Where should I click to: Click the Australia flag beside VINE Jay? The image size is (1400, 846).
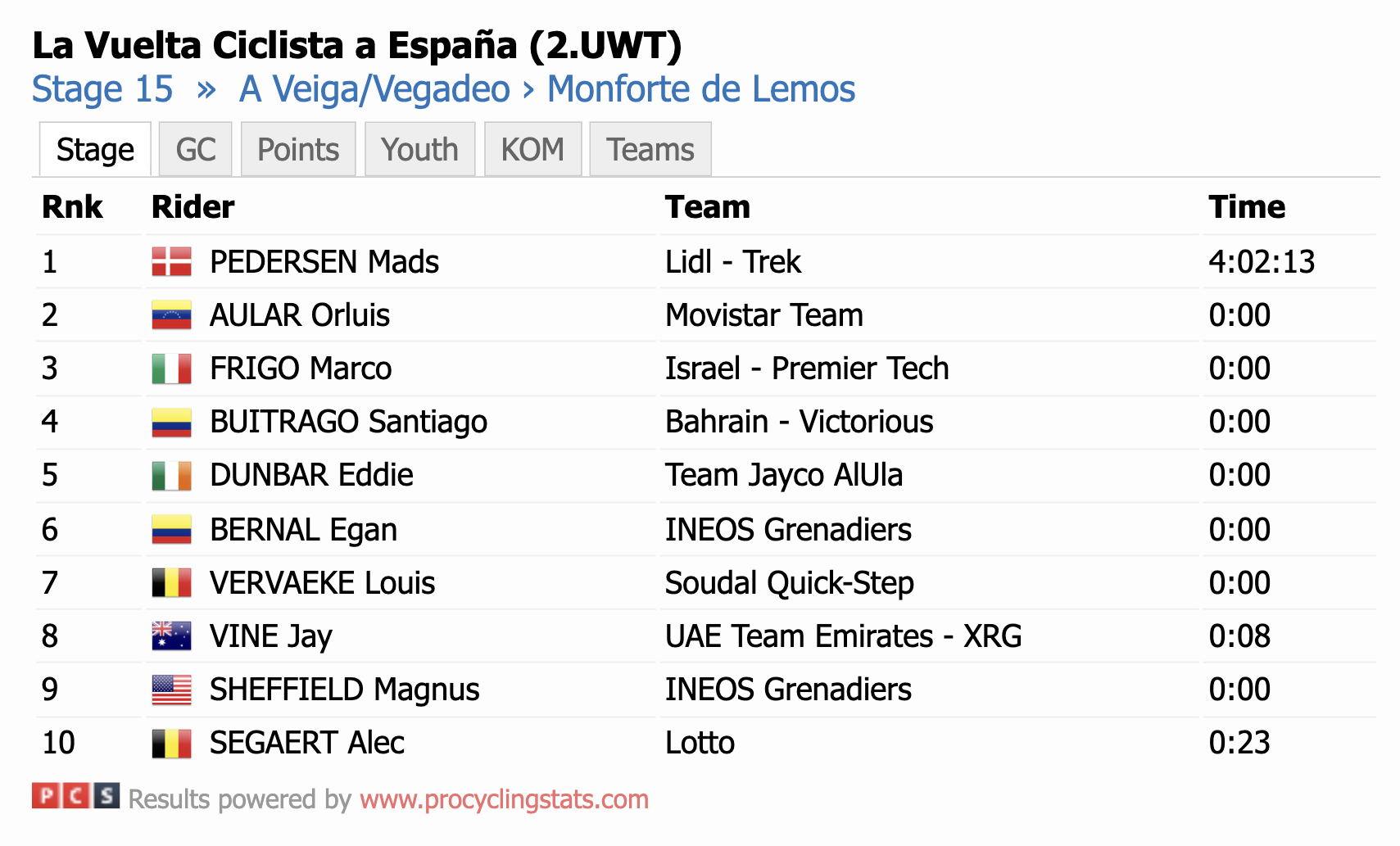172,636
